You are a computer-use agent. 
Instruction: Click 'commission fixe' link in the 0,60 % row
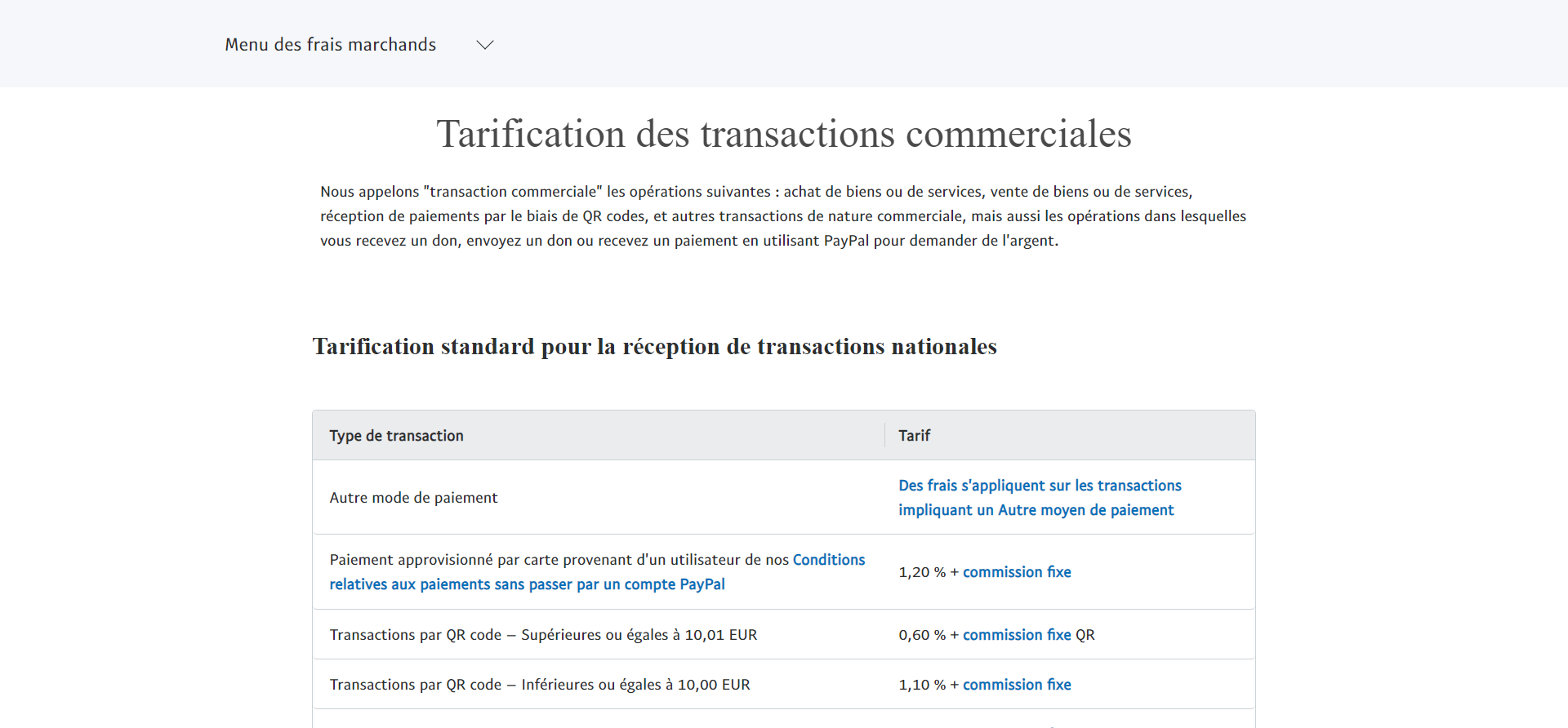pyautogui.click(x=1016, y=635)
